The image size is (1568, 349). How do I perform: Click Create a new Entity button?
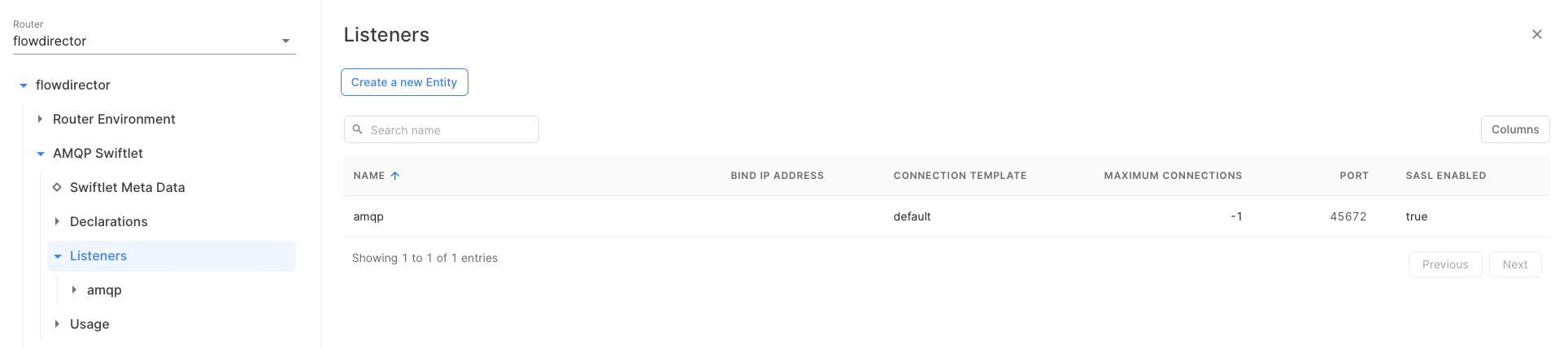pyautogui.click(x=404, y=82)
